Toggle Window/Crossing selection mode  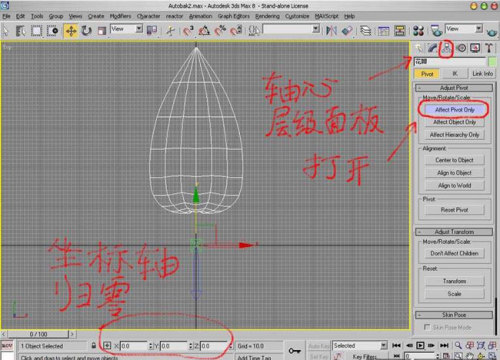coord(53,31)
